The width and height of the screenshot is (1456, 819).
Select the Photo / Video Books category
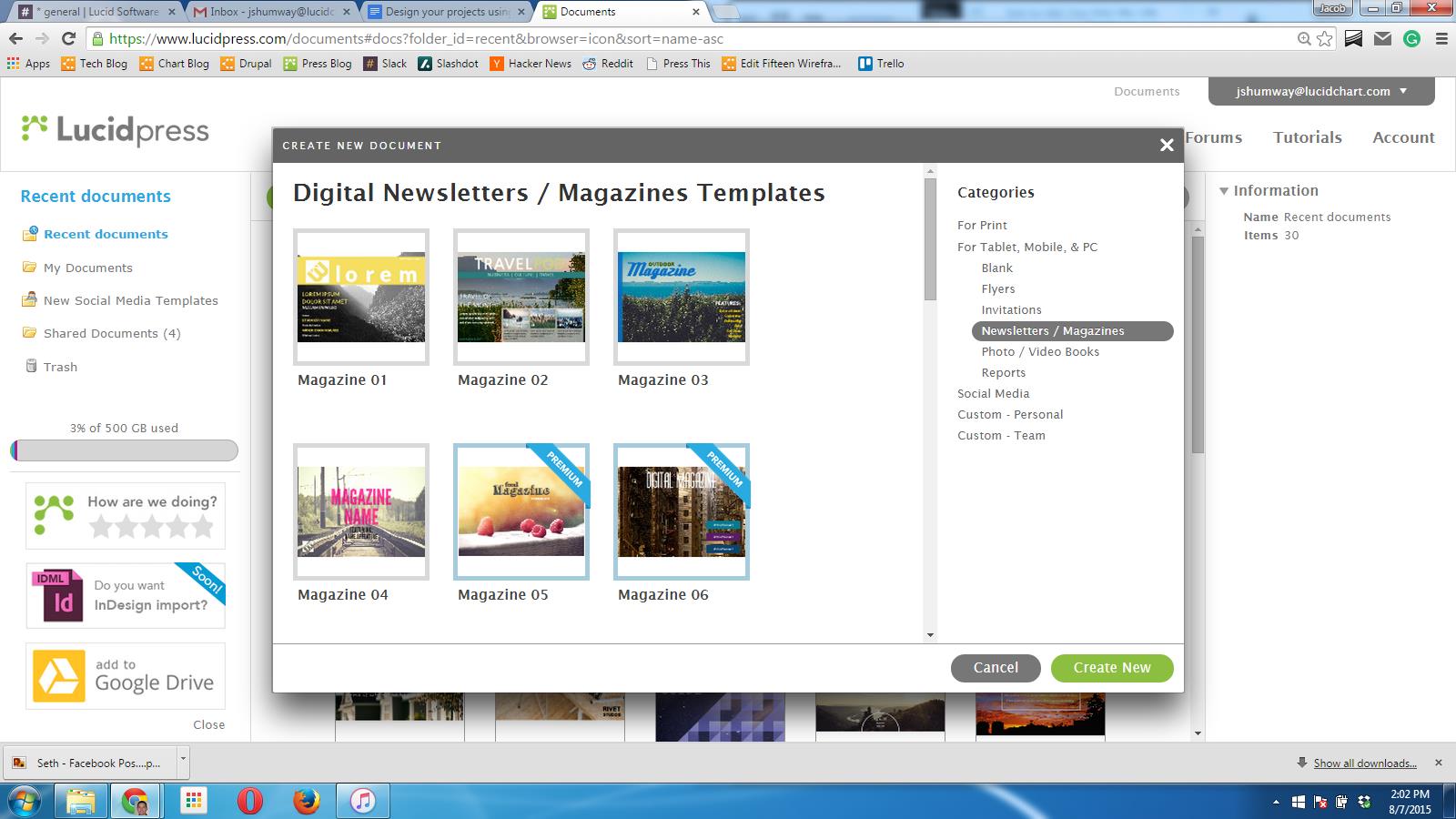tap(1040, 352)
